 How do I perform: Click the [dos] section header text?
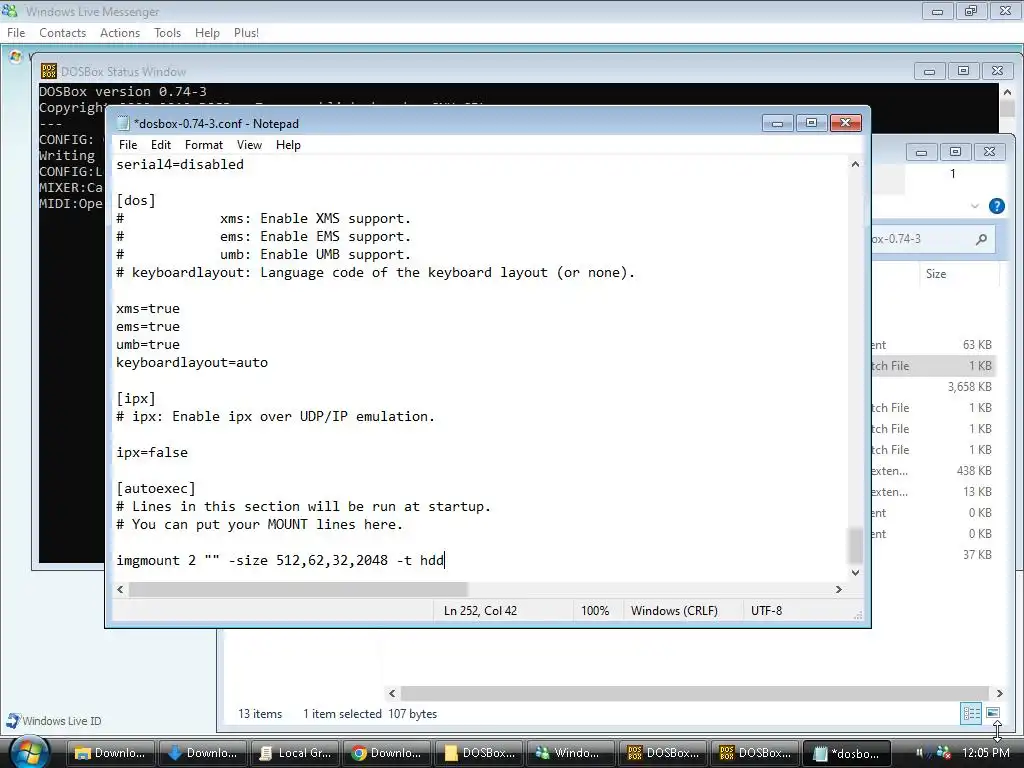136,200
